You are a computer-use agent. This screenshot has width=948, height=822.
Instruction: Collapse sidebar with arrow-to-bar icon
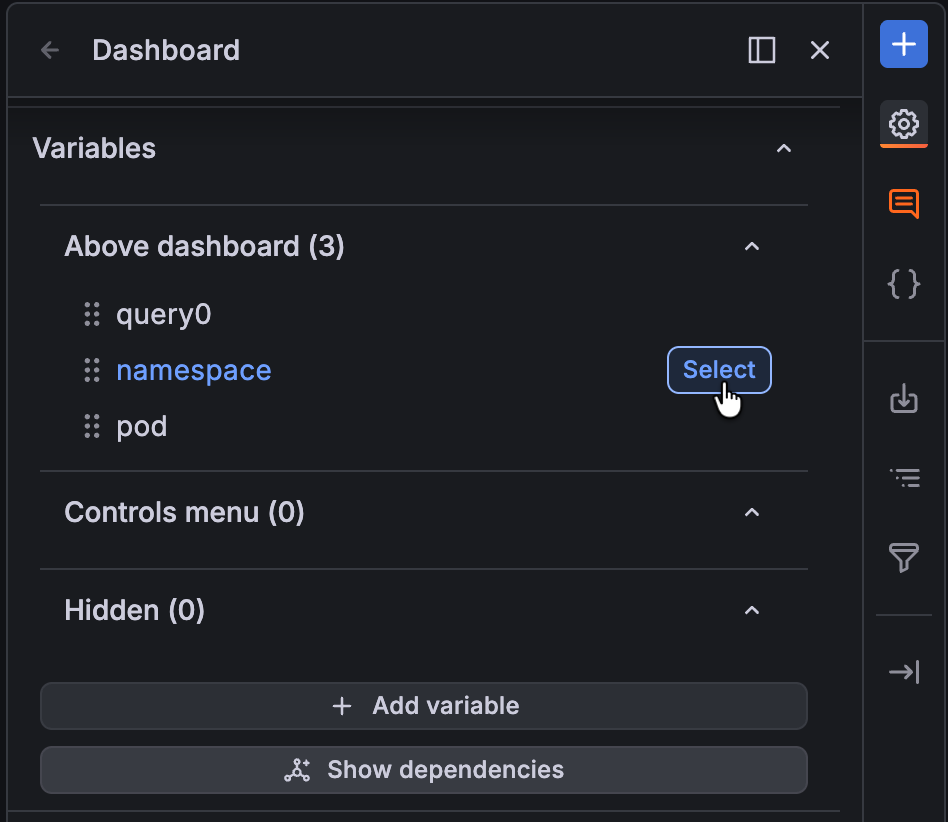coord(904,672)
